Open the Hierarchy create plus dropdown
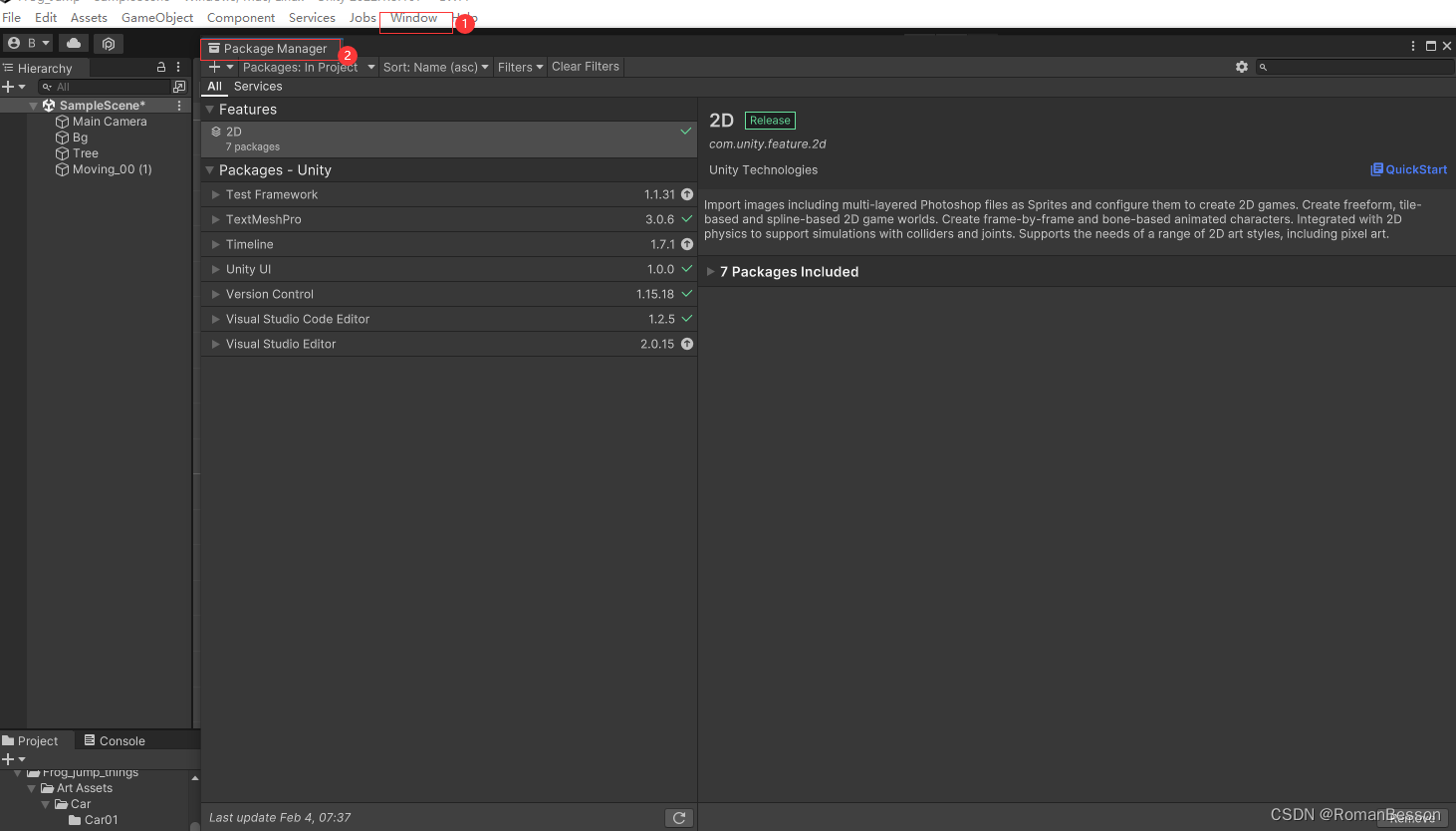Screen dimensions: 1456x831 (x=14, y=87)
